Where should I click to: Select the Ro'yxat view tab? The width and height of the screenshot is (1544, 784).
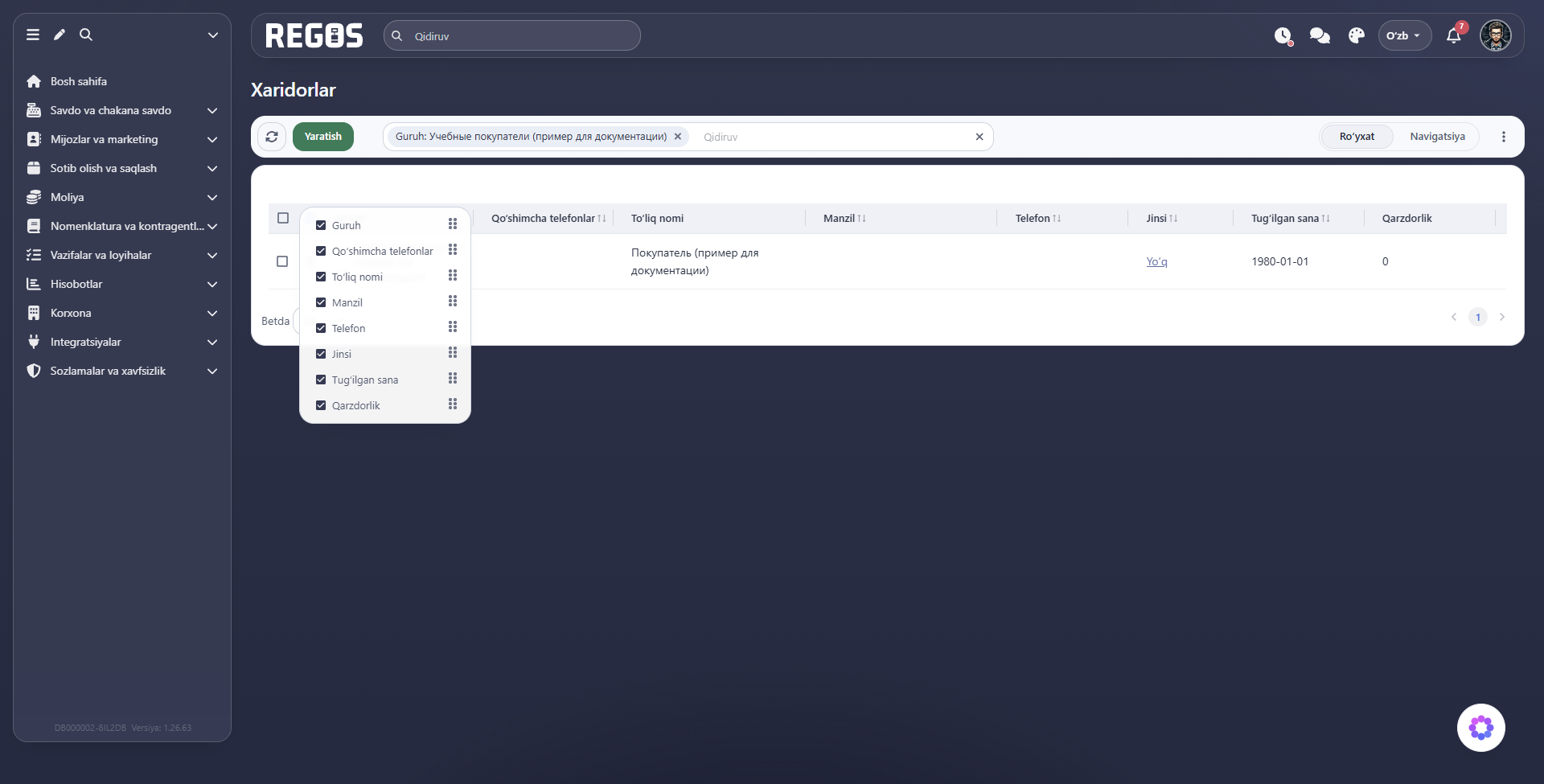coord(1357,137)
